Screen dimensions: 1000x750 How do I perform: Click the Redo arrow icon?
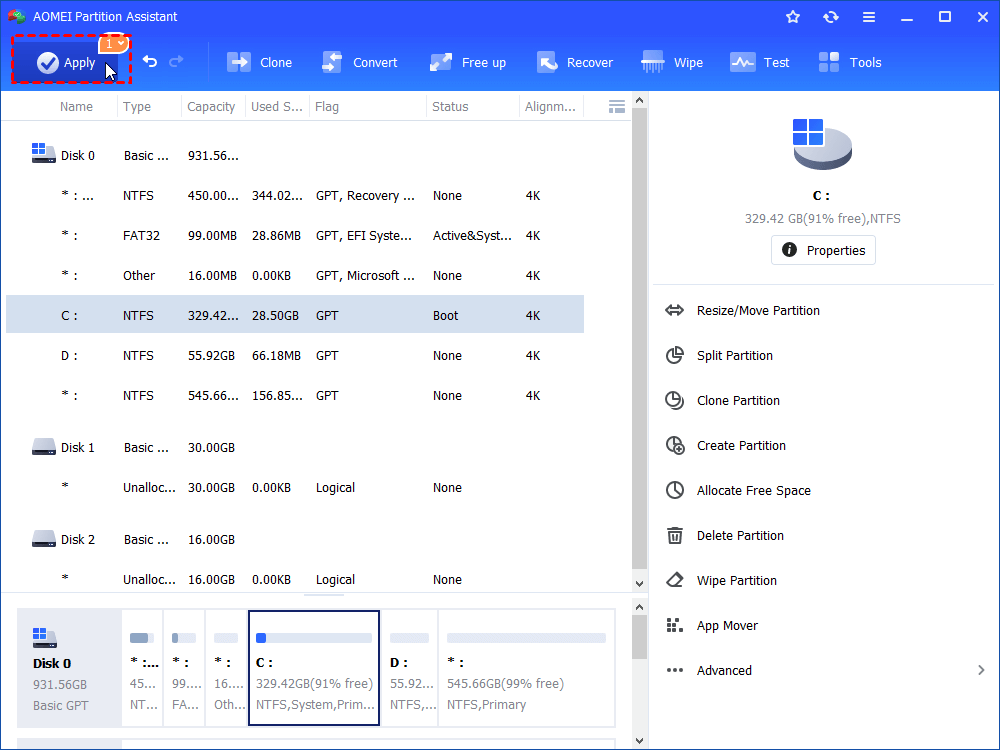click(x=178, y=62)
